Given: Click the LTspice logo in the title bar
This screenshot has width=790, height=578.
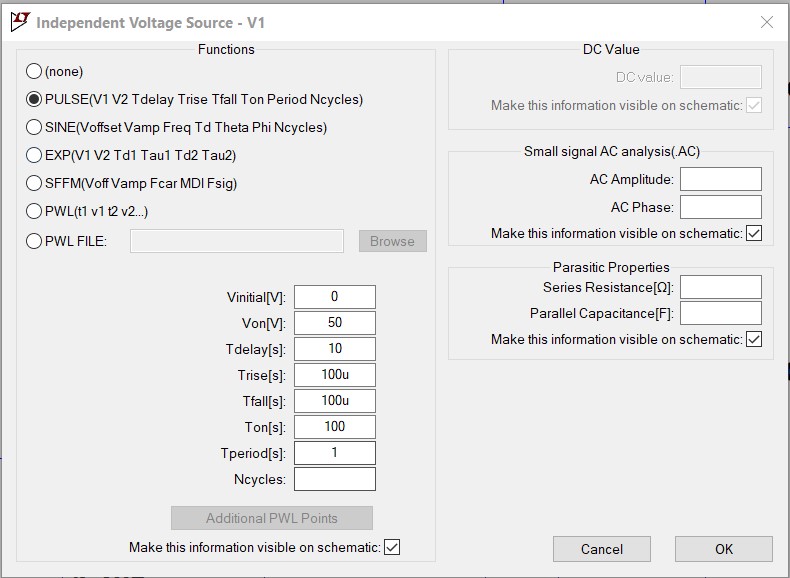Looking at the screenshot, I should pyautogui.click(x=21, y=22).
